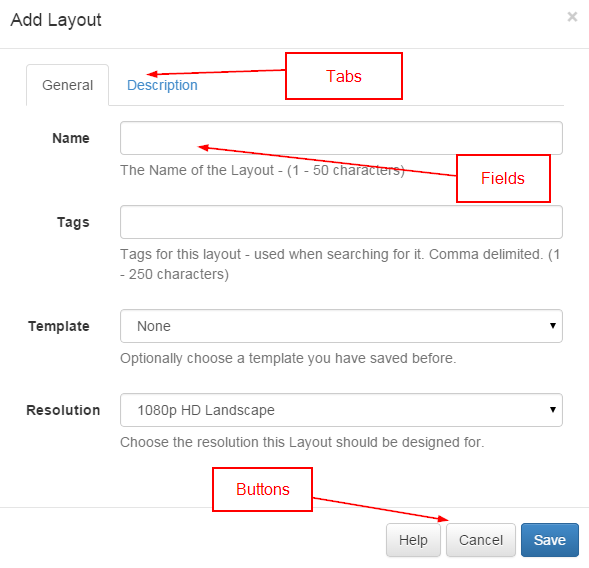589x568 pixels.
Task: Switch to the General tab
Action: 68,85
